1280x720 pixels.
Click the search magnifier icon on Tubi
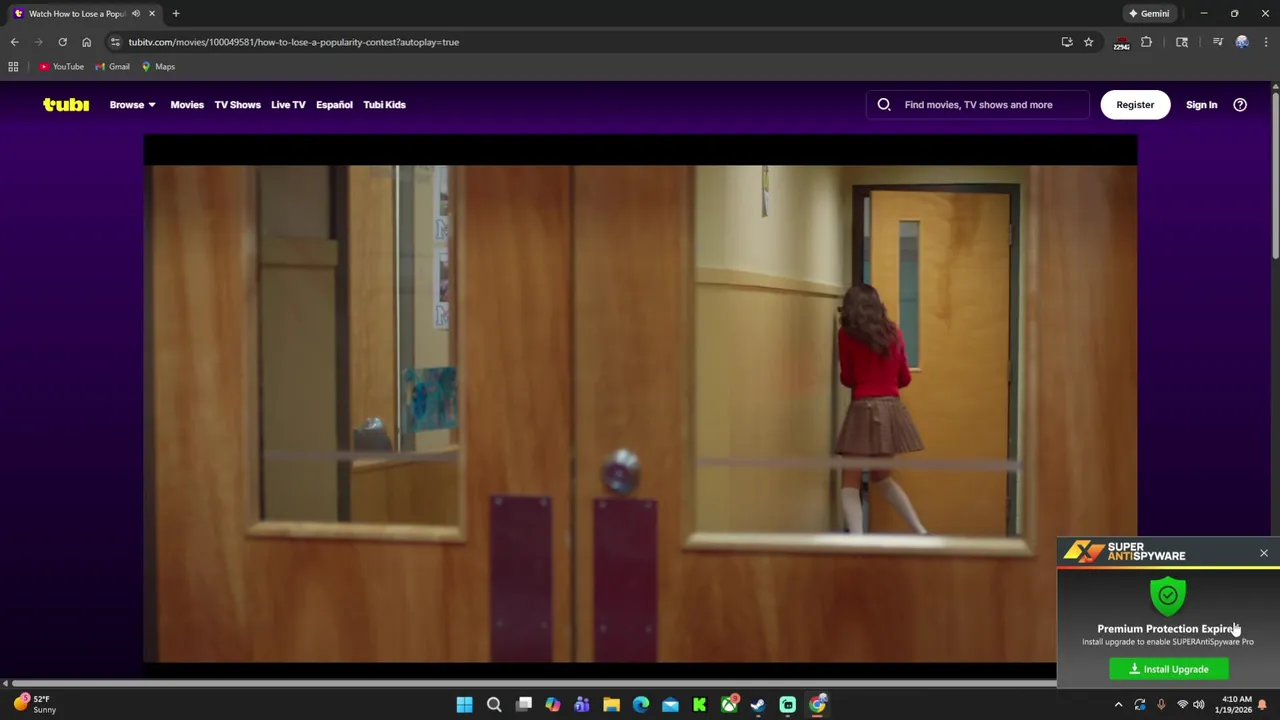click(x=884, y=104)
